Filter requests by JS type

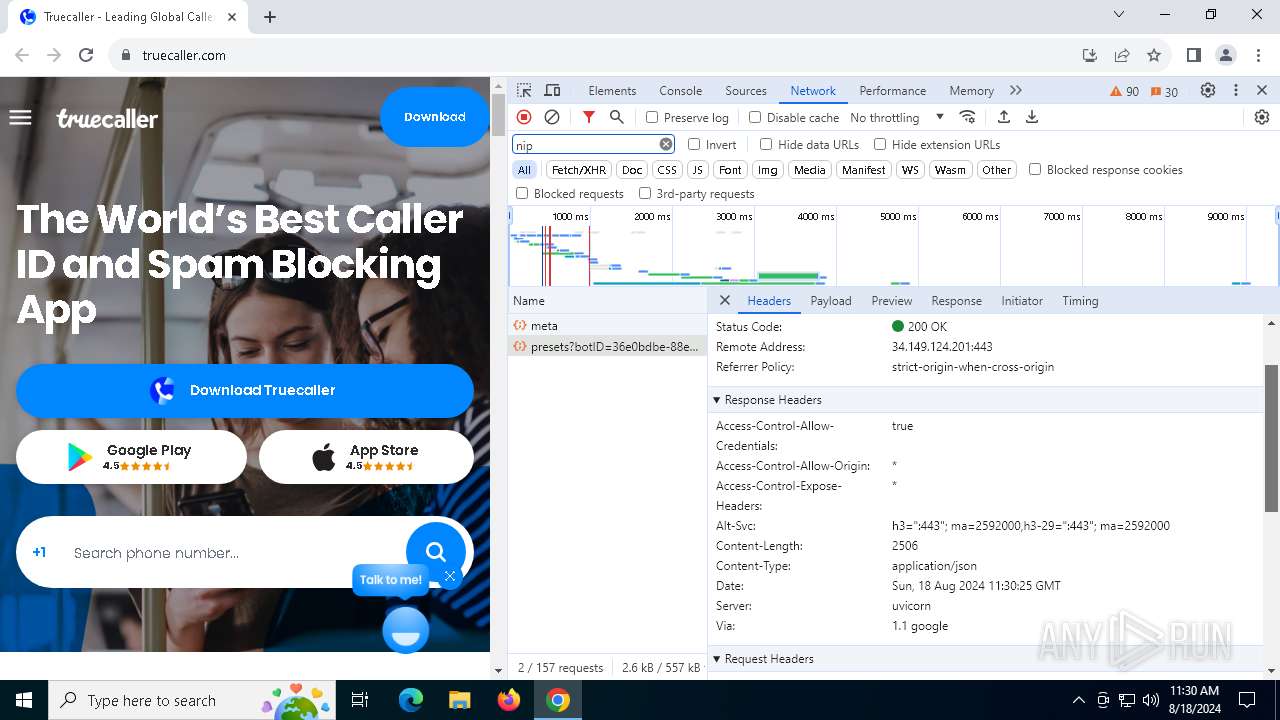(698, 169)
